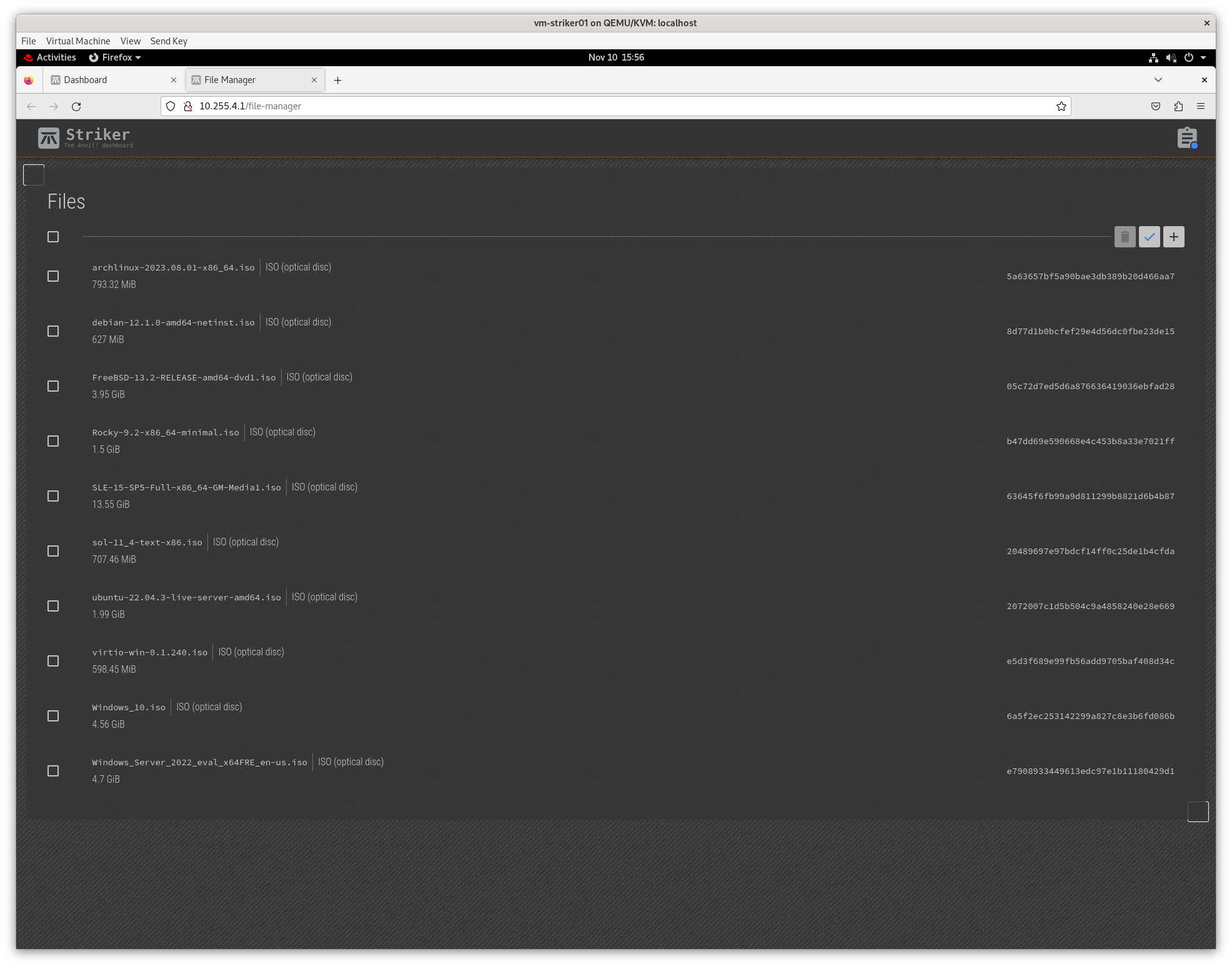
Task: Click the archlinux-2023.08.01-x86_64.iso file name
Action: (174, 268)
